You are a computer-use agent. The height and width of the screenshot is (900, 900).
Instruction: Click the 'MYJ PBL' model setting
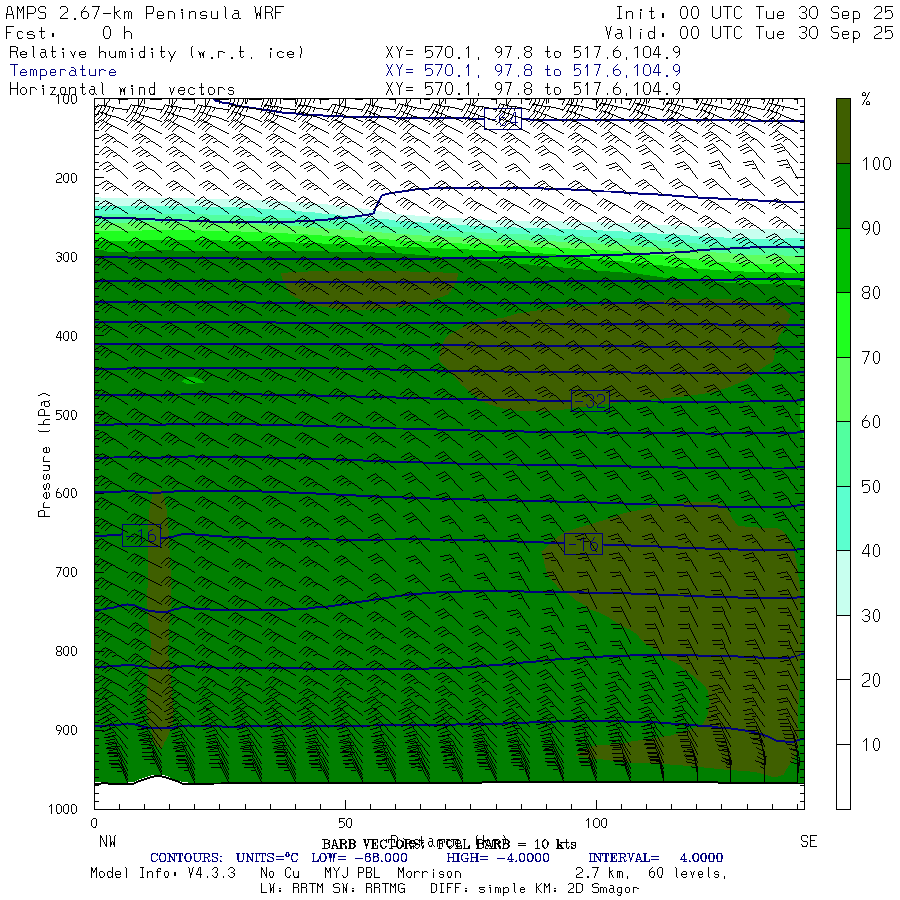(350, 873)
